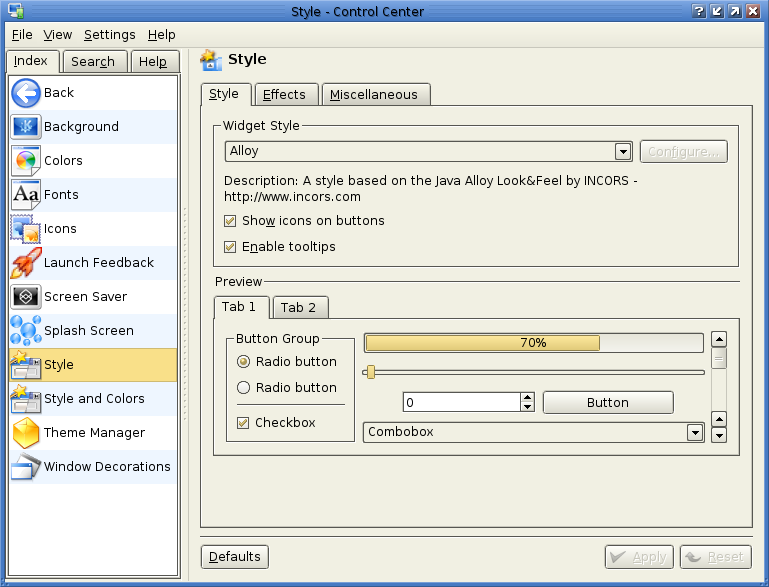Click the preview scrollbar thumb
The height and width of the screenshot is (587, 769).
coord(719,358)
